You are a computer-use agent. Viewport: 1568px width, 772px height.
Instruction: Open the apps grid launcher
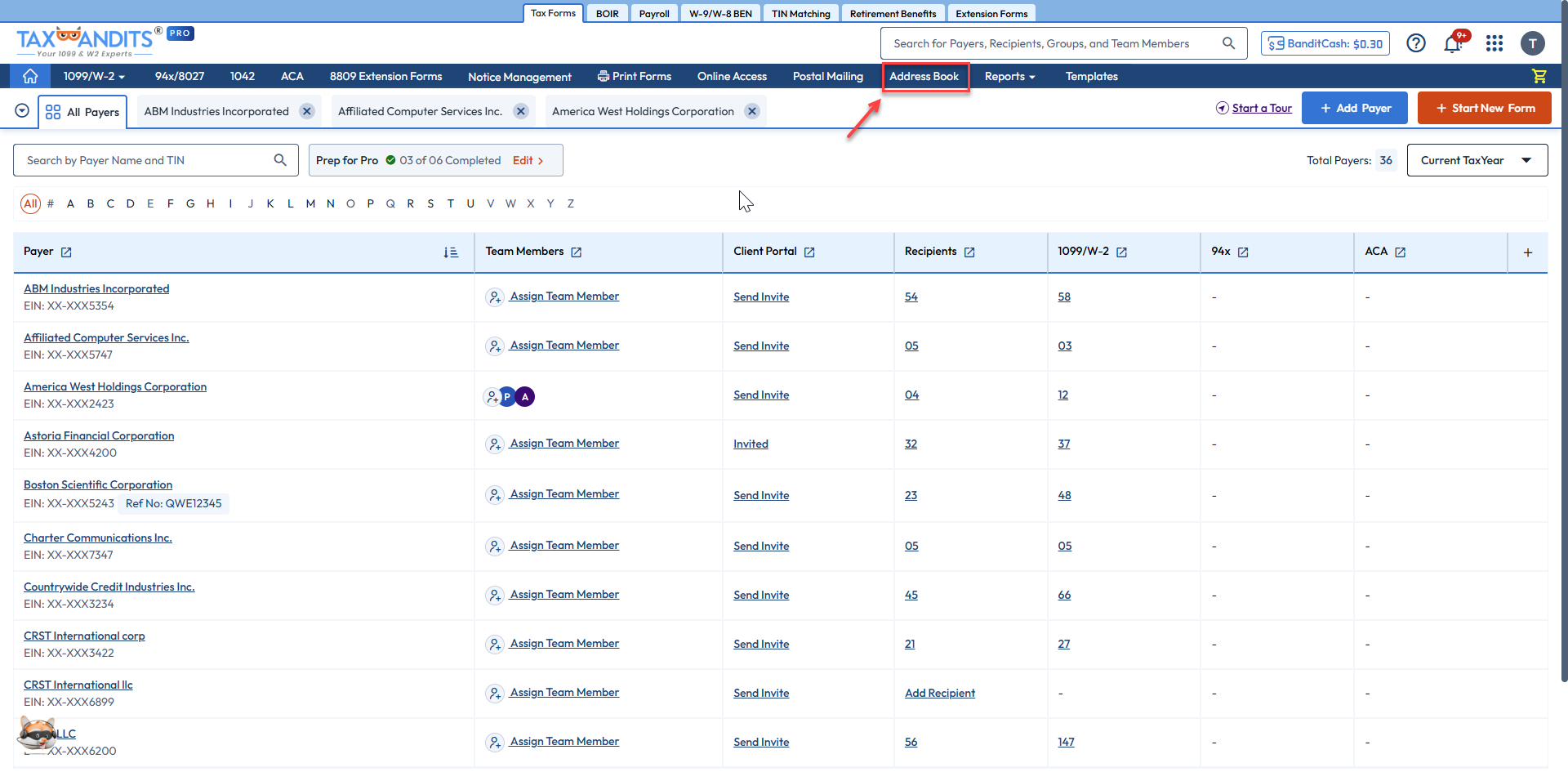[1494, 43]
